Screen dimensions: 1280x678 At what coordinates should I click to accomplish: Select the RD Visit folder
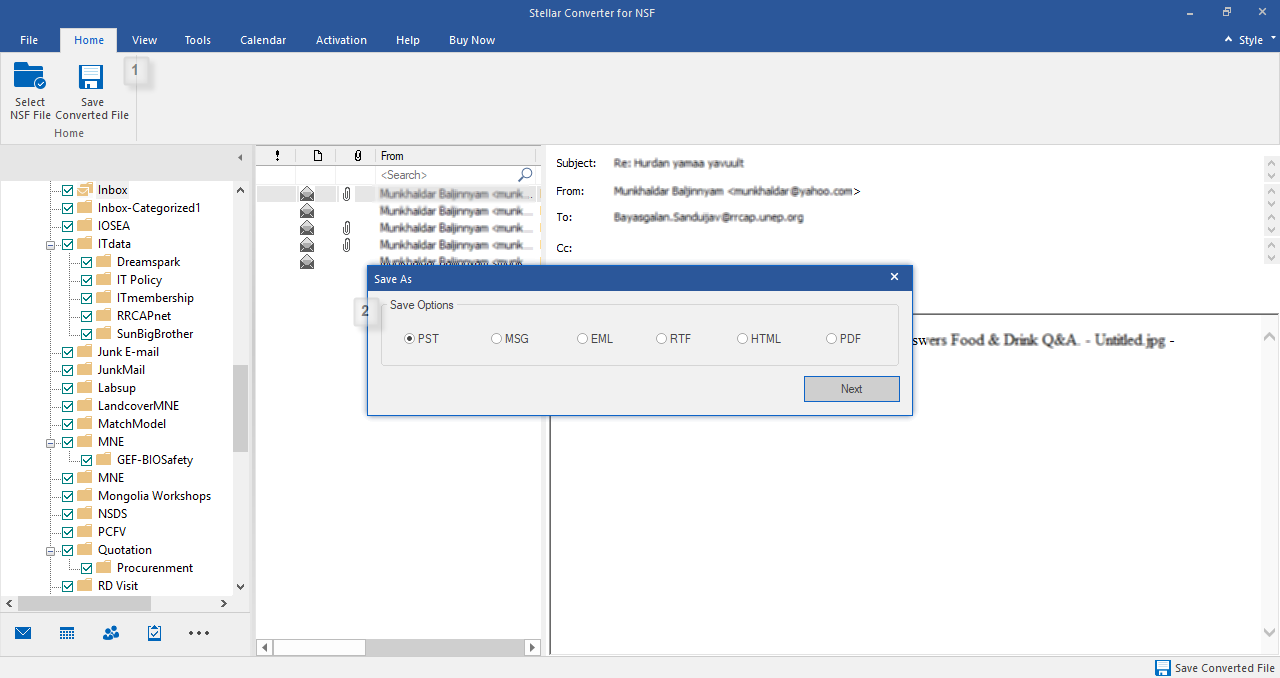point(118,586)
